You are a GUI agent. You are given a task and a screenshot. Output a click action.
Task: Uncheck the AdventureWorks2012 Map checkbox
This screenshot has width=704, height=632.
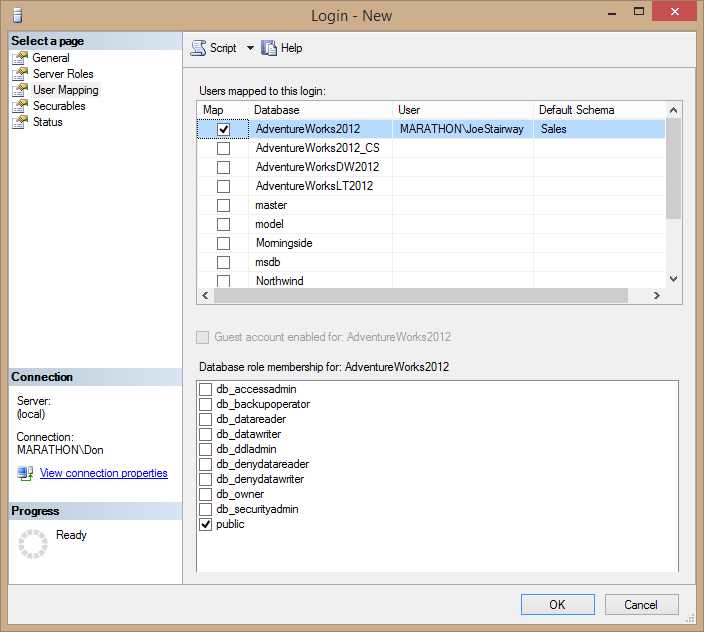click(x=223, y=129)
